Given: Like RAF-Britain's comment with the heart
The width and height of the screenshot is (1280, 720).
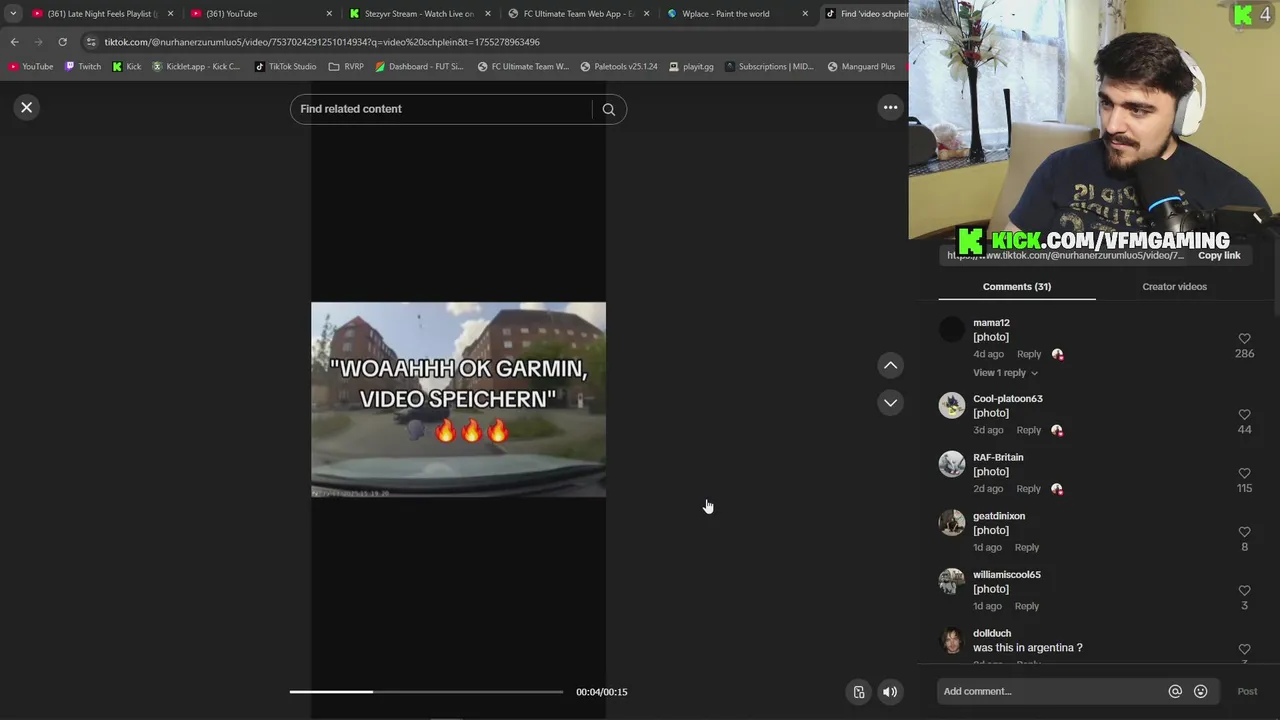Looking at the screenshot, I should point(1244,473).
